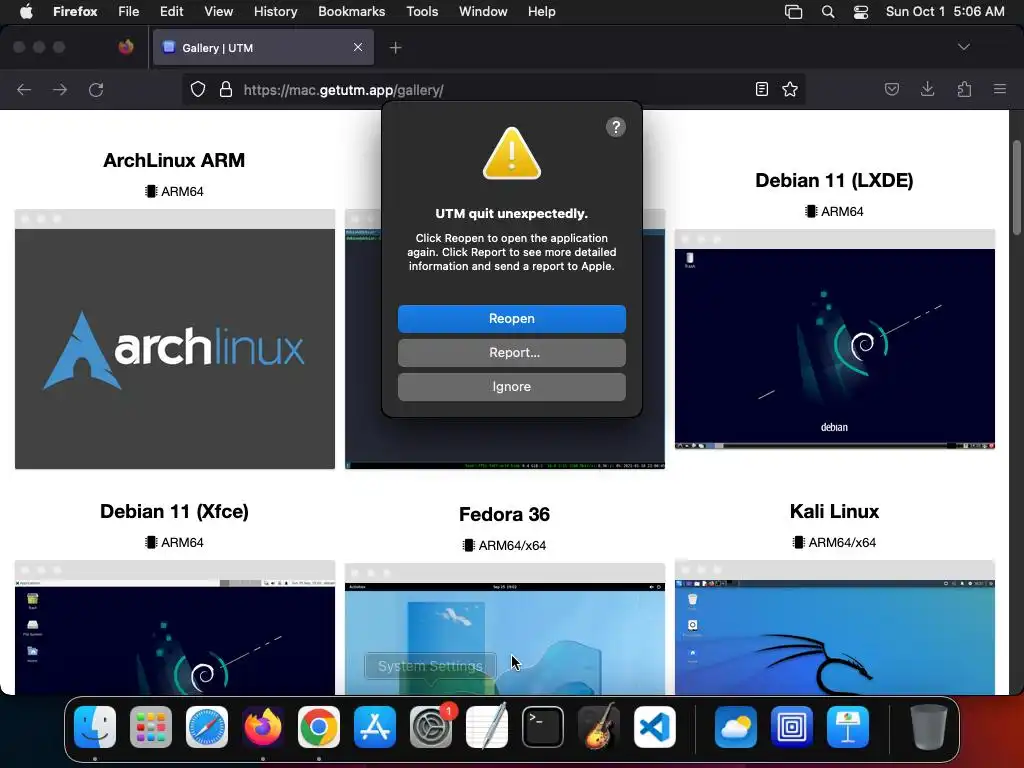Open GarageBand from the Dock

(x=599, y=727)
